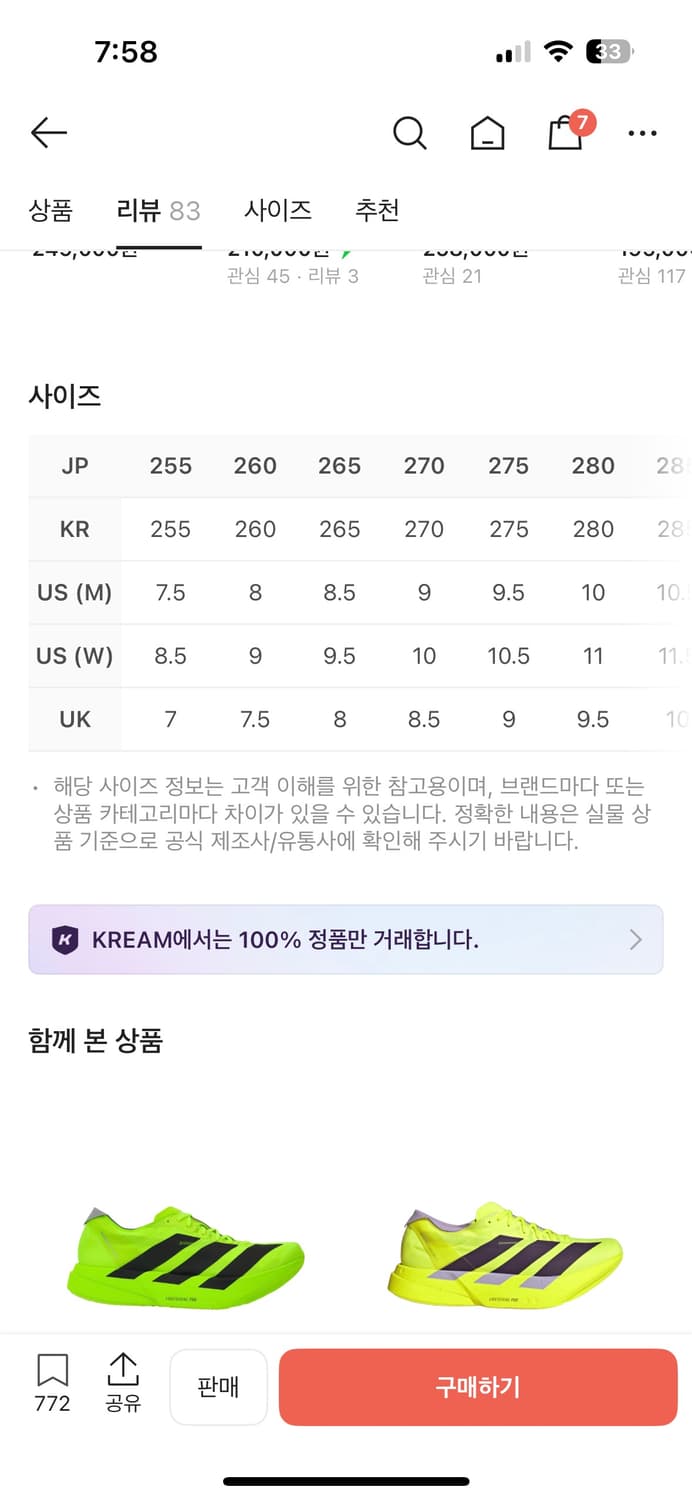This screenshot has width=692, height=1500.
Task: Select size 270 in the JP row
Action: click(424, 466)
